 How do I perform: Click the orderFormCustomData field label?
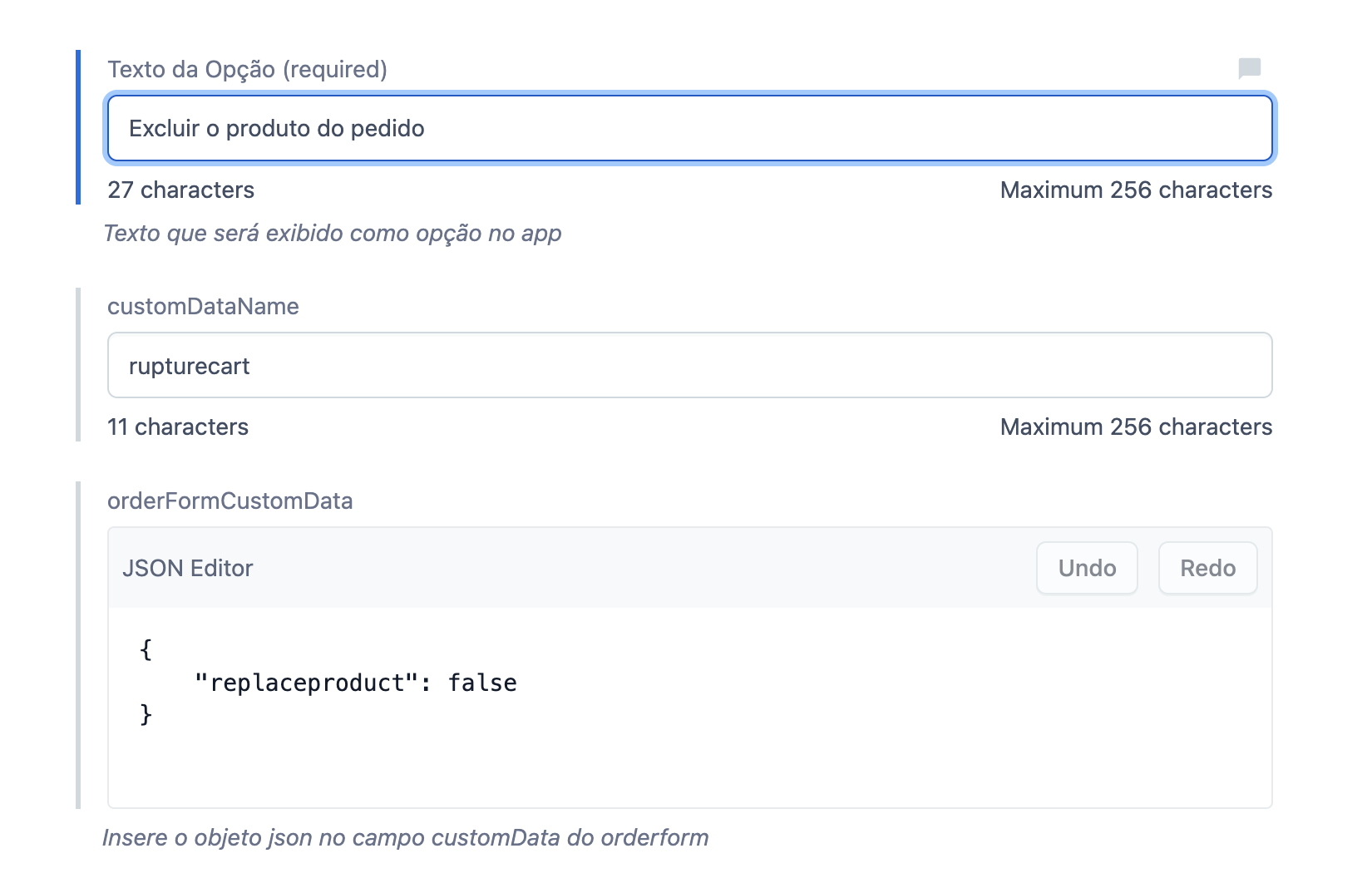[229, 501]
